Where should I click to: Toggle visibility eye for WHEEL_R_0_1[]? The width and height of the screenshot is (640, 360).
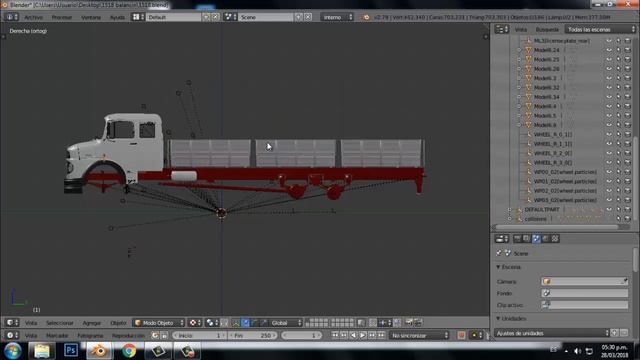[609, 135]
